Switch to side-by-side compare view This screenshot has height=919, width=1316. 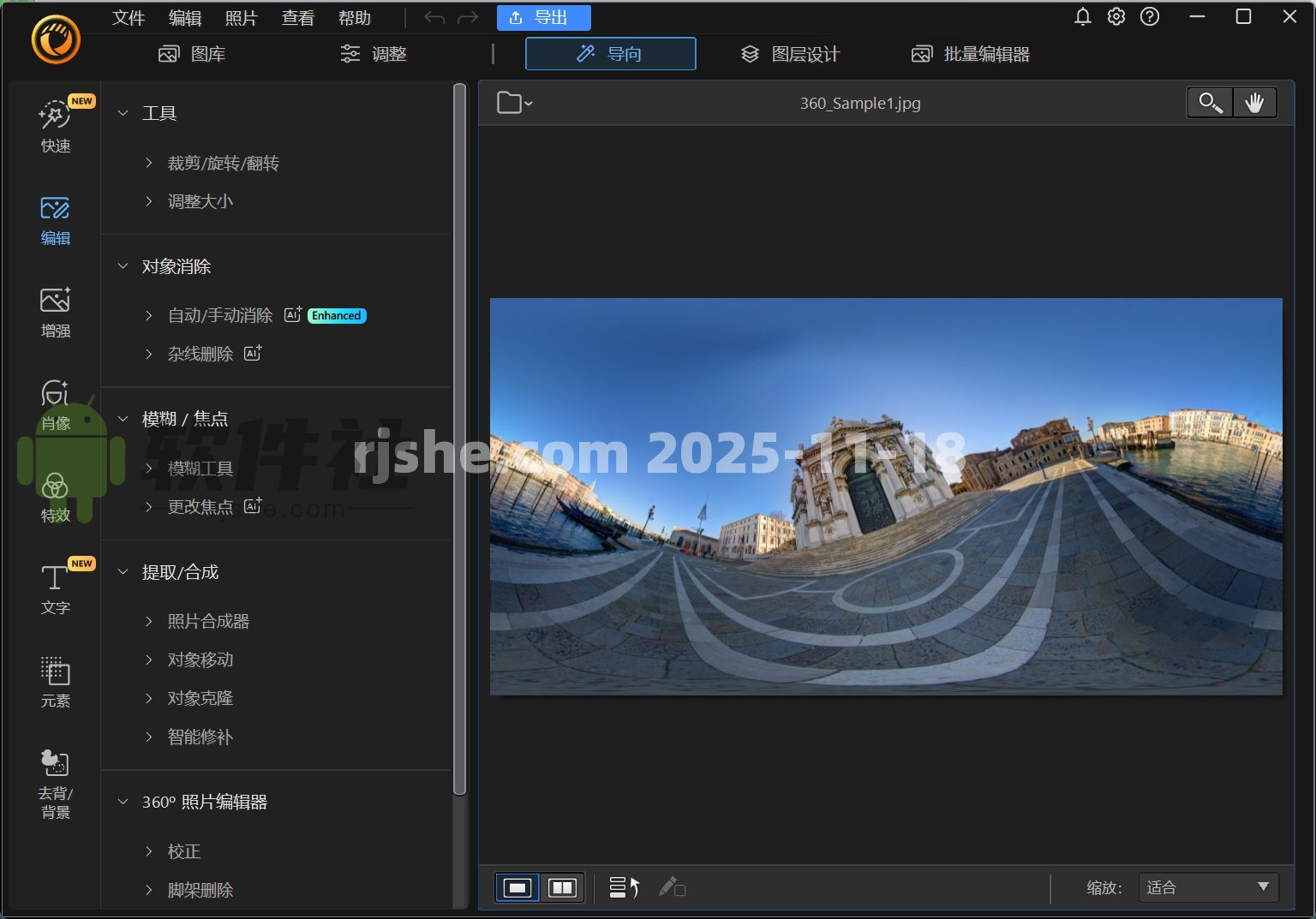[x=563, y=887]
